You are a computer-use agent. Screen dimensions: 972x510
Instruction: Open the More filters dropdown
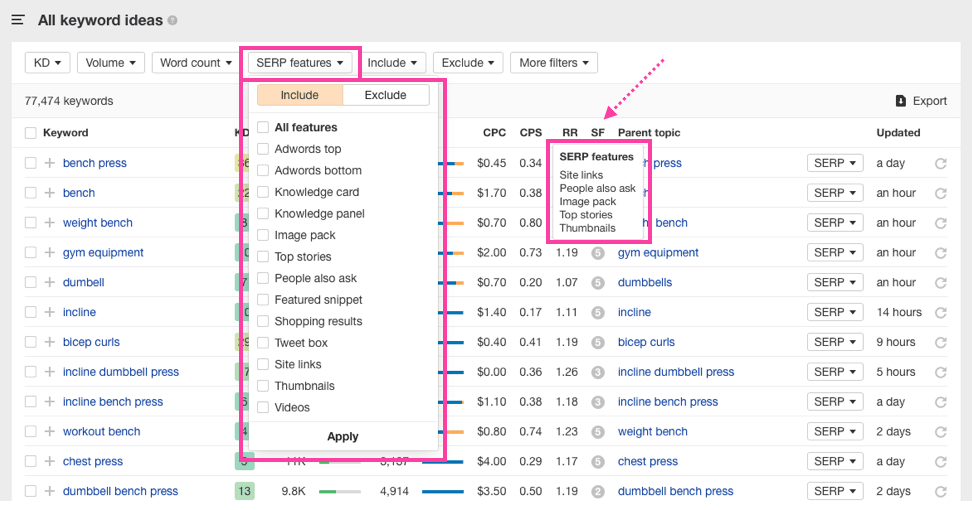[554, 63]
